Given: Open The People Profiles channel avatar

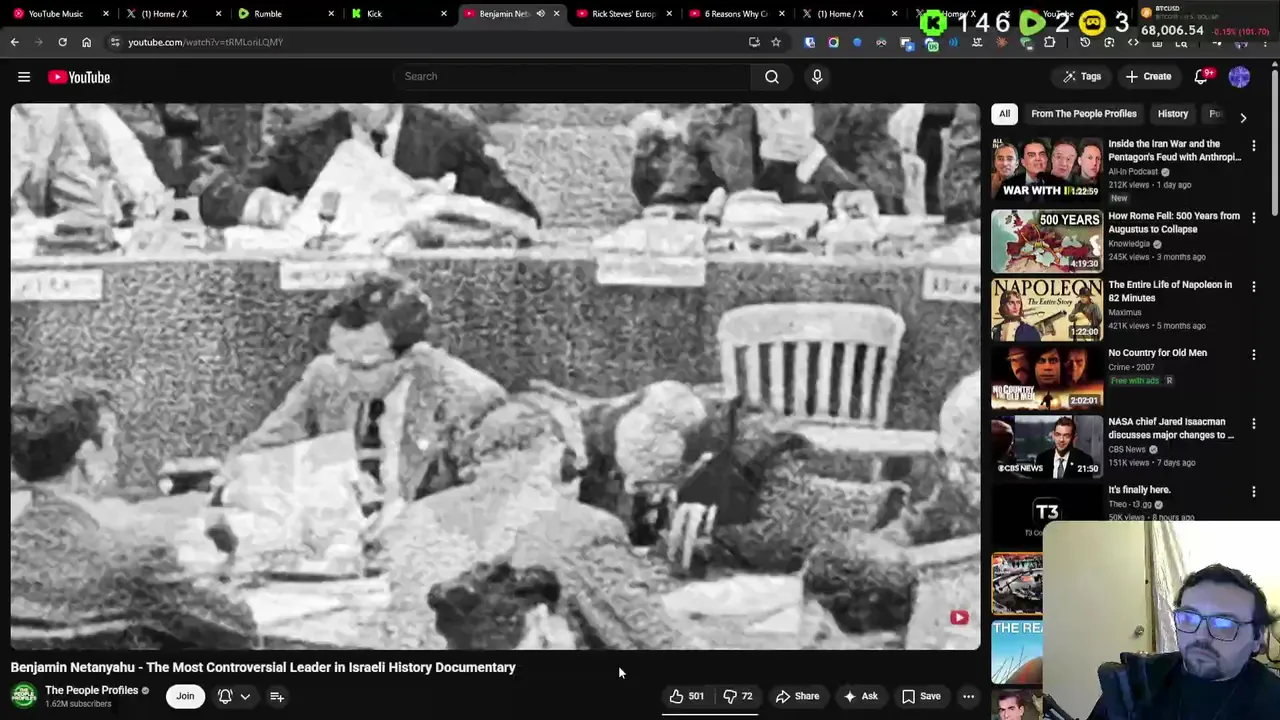Looking at the screenshot, I should pos(24,696).
